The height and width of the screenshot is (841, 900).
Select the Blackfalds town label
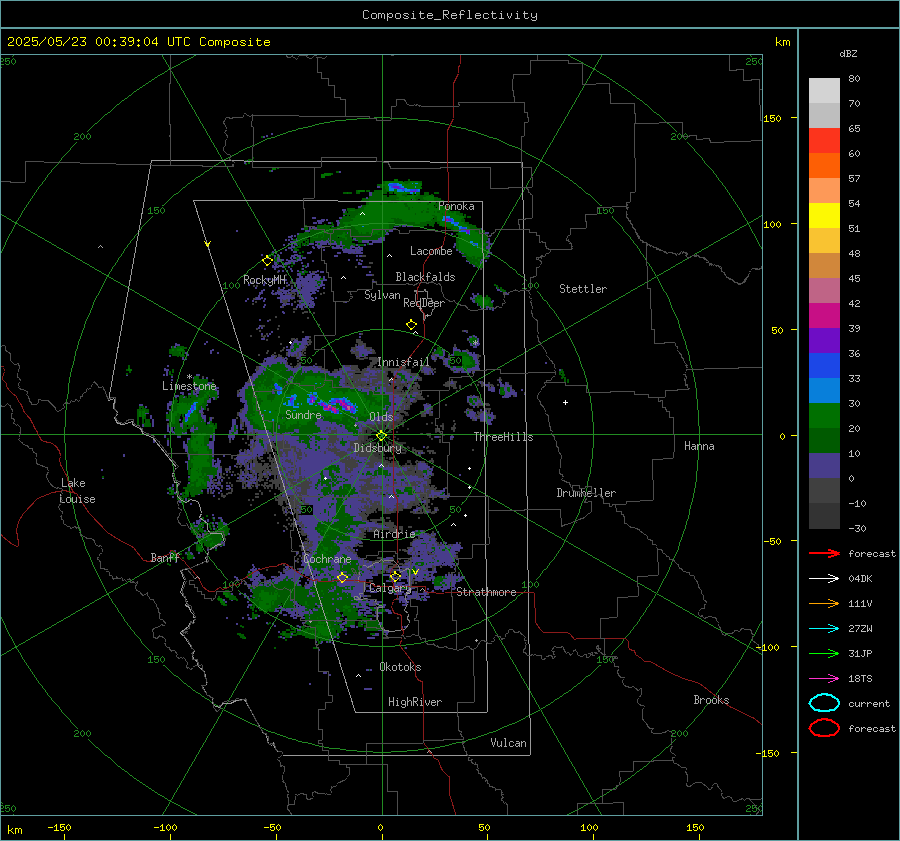pos(425,277)
